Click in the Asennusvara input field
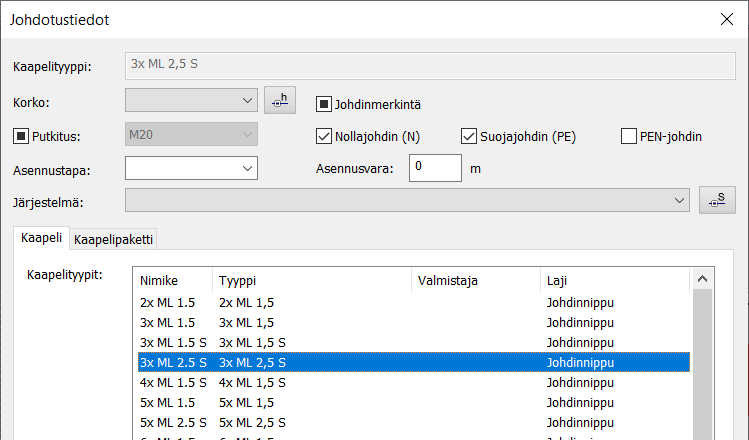 tap(435, 168)
